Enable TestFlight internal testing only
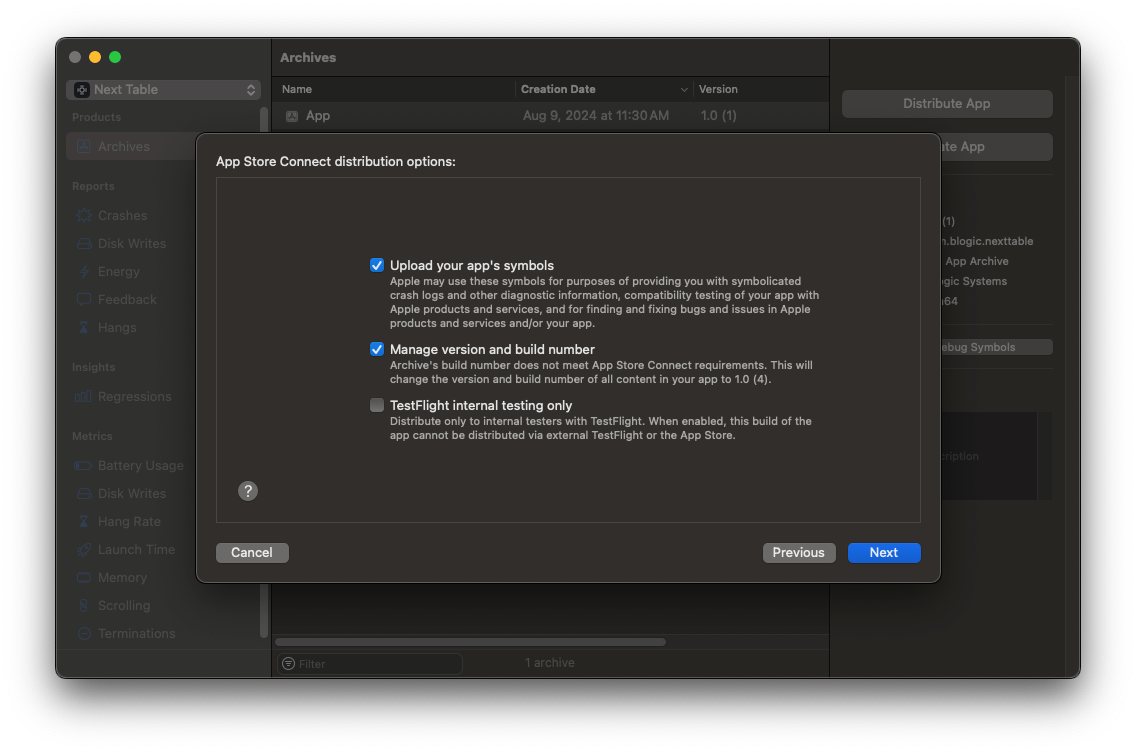This screenshot has width=1136, height=752. (377, 405)
